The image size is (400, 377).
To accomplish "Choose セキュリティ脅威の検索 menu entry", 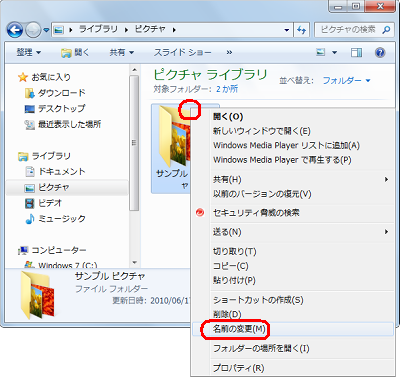I will [x=256, y=213].
